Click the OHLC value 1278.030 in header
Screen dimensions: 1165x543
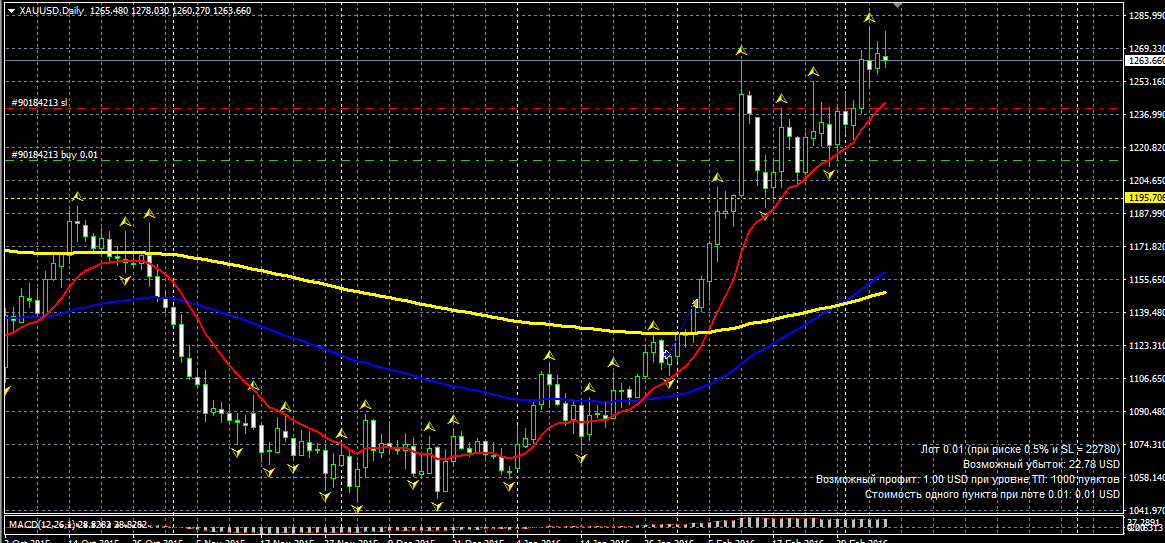[x=149, y=10]
